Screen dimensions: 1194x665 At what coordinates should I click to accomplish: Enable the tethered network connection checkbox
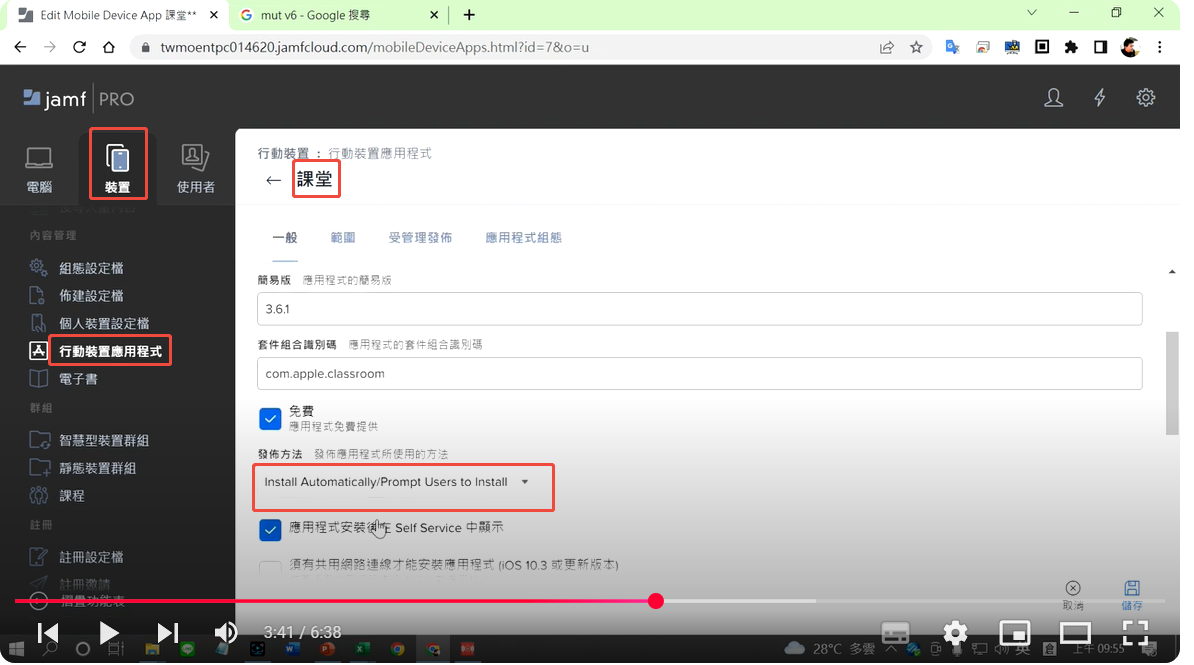270,569
